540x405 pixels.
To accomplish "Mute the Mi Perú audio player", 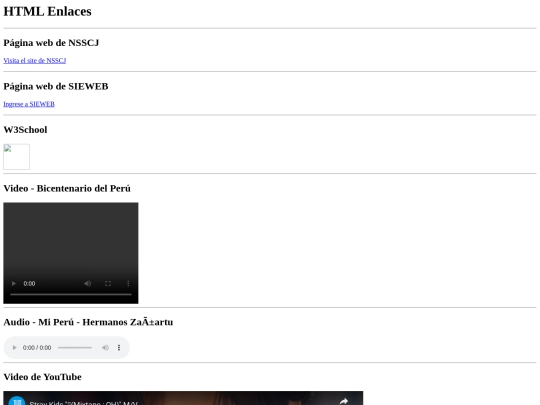I will (105, 347).
